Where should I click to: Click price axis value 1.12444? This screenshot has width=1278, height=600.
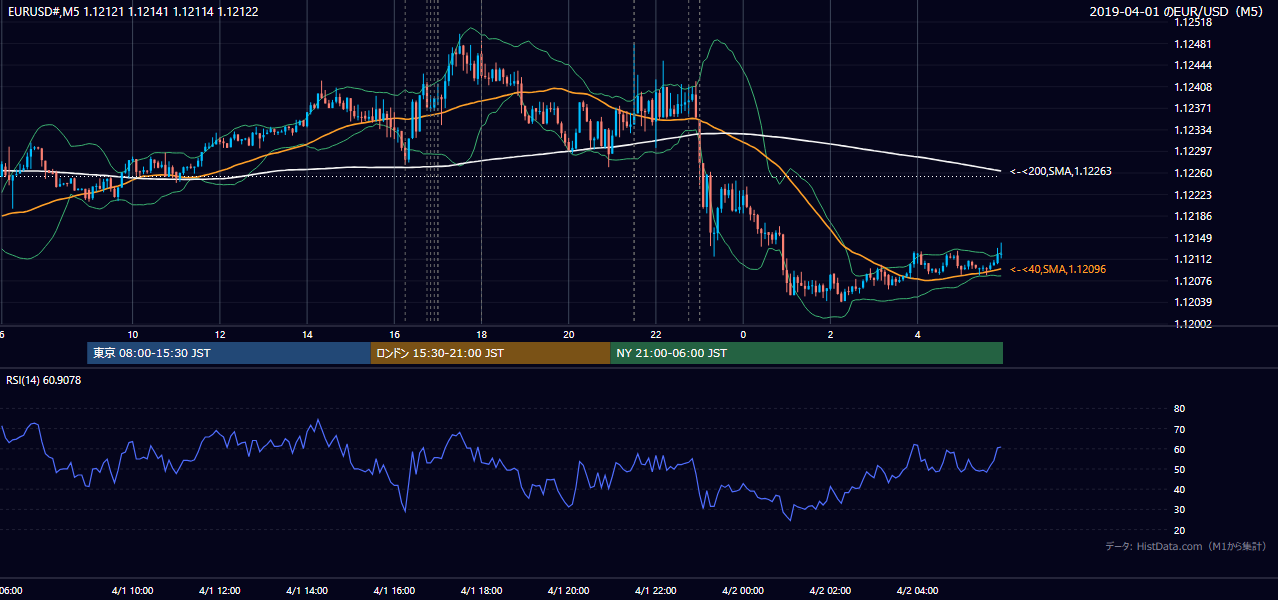pos(1192,65)
